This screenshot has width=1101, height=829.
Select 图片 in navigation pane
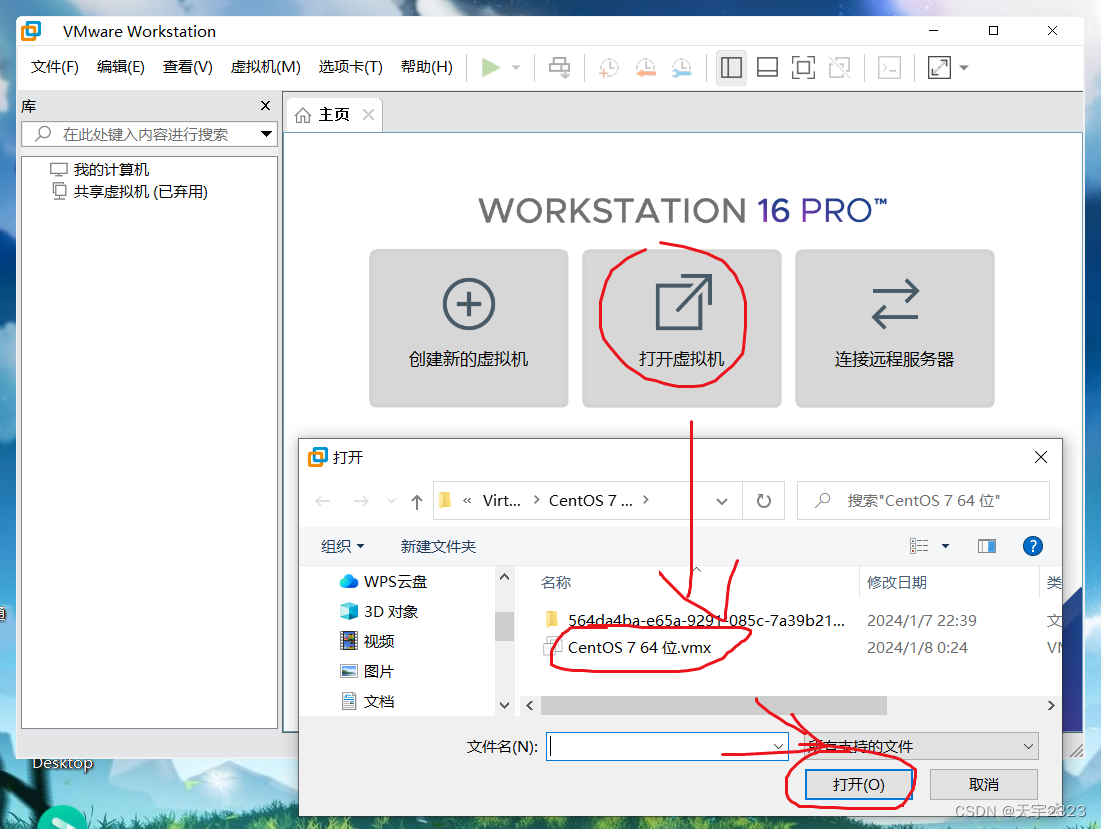click(367, 671)
